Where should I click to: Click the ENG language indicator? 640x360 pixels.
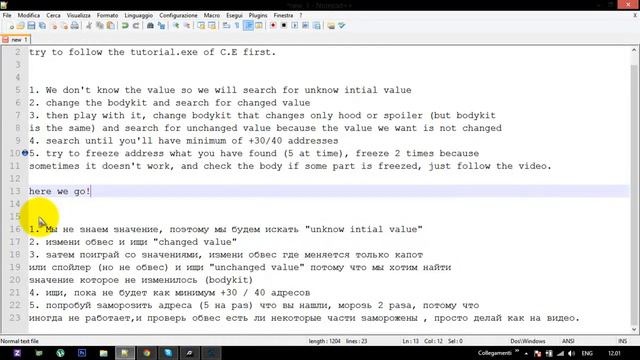click(x=587, y=353)
